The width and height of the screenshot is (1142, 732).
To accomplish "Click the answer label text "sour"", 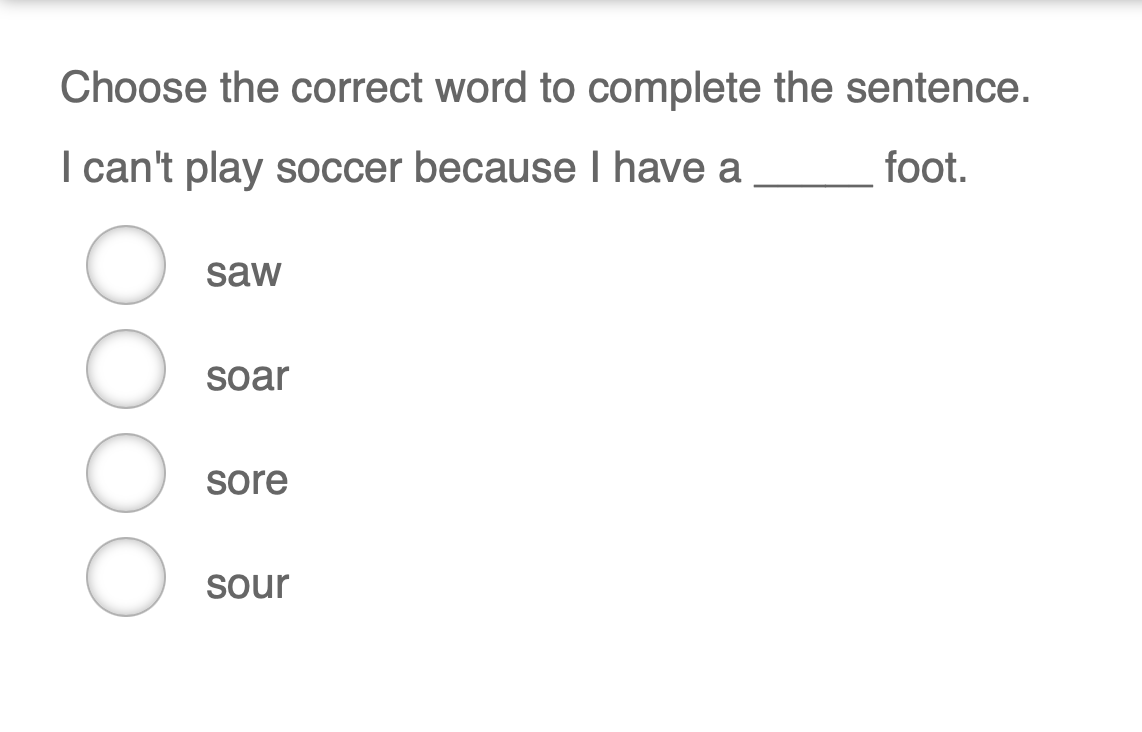I will point(247,584).
